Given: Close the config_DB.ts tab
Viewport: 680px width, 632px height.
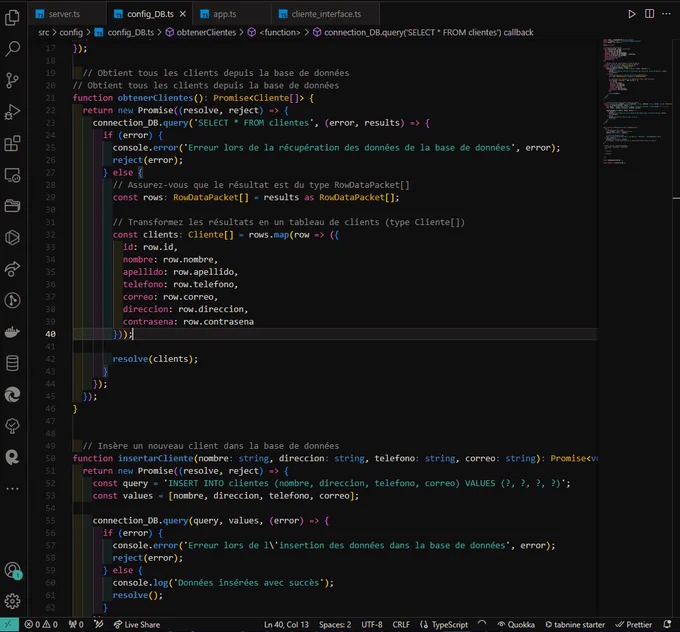Looking at the screenshot, I should tap(183, 14).
